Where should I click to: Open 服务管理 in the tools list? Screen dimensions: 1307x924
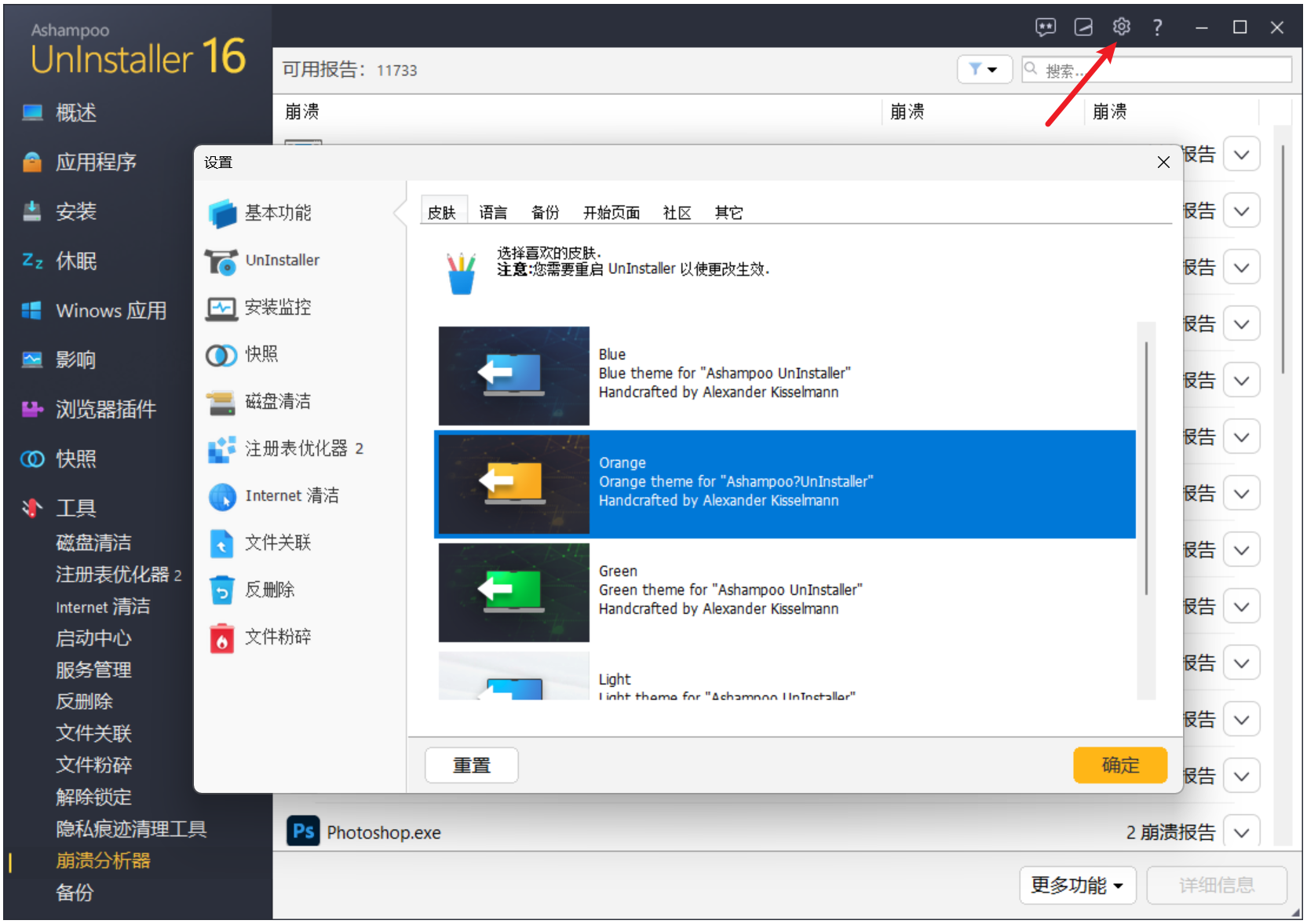pyautogui.click(x=93, y=670)
